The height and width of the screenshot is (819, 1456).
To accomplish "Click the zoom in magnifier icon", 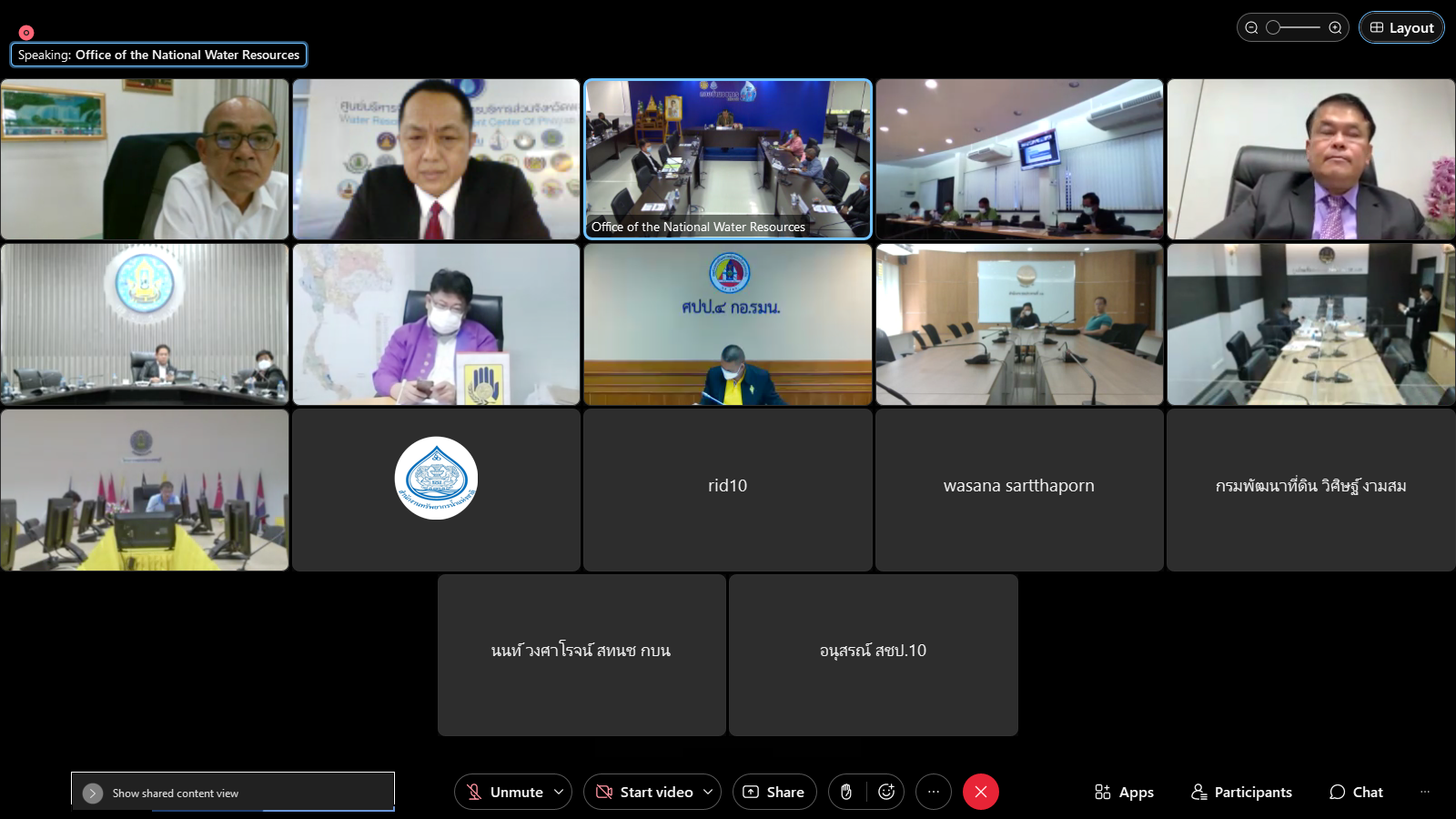I will [x=1335, y=27].
